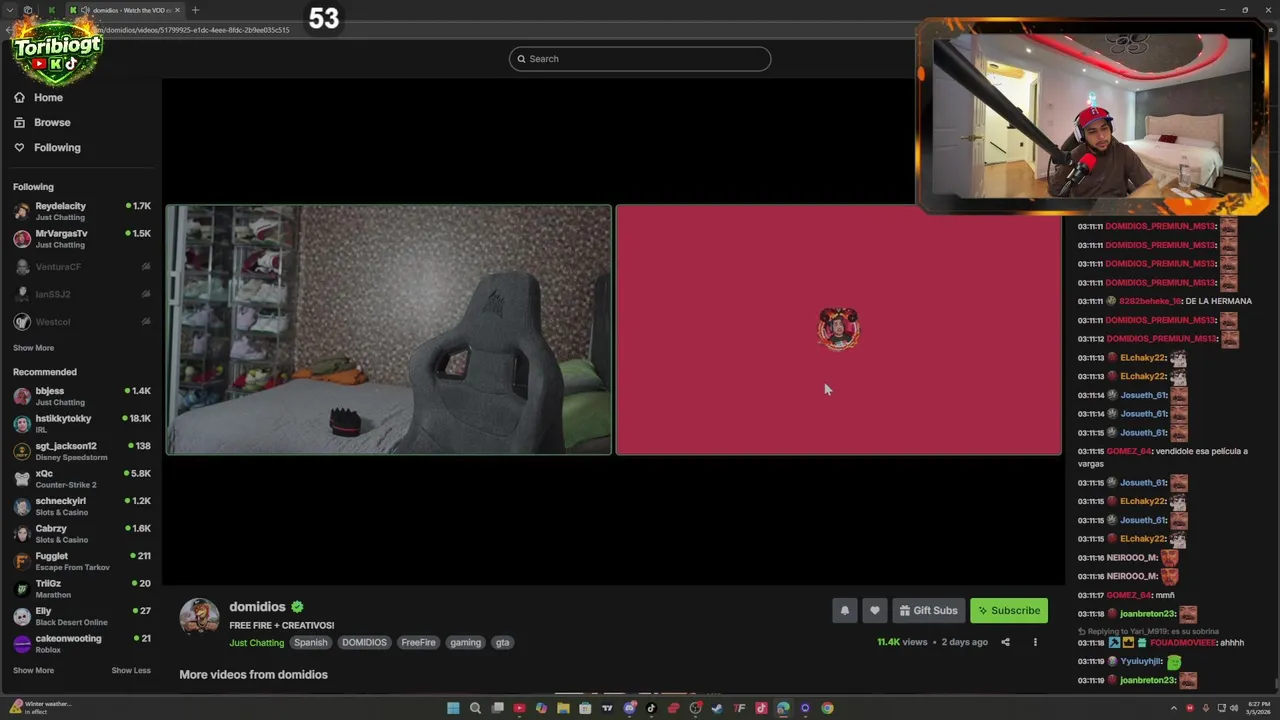The height and width of the screenshot is (720, 1280).
Task: Select the offline VenturaCF channel
Action: click(81, 267)
